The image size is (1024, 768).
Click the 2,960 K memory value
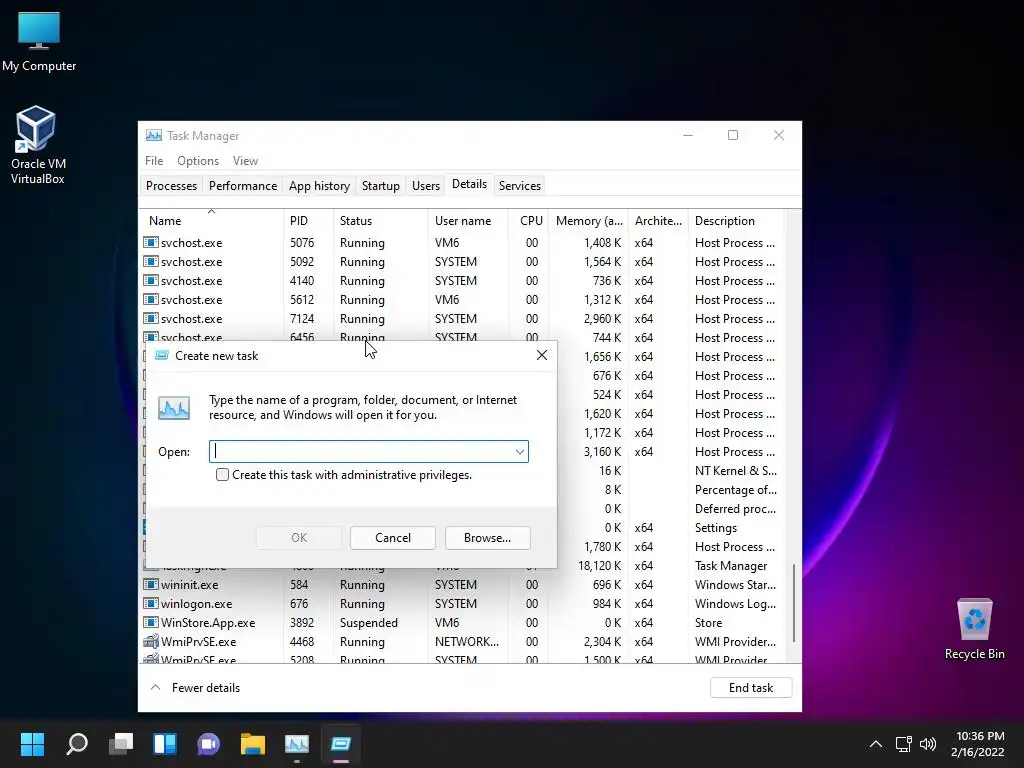pos(602,318)
